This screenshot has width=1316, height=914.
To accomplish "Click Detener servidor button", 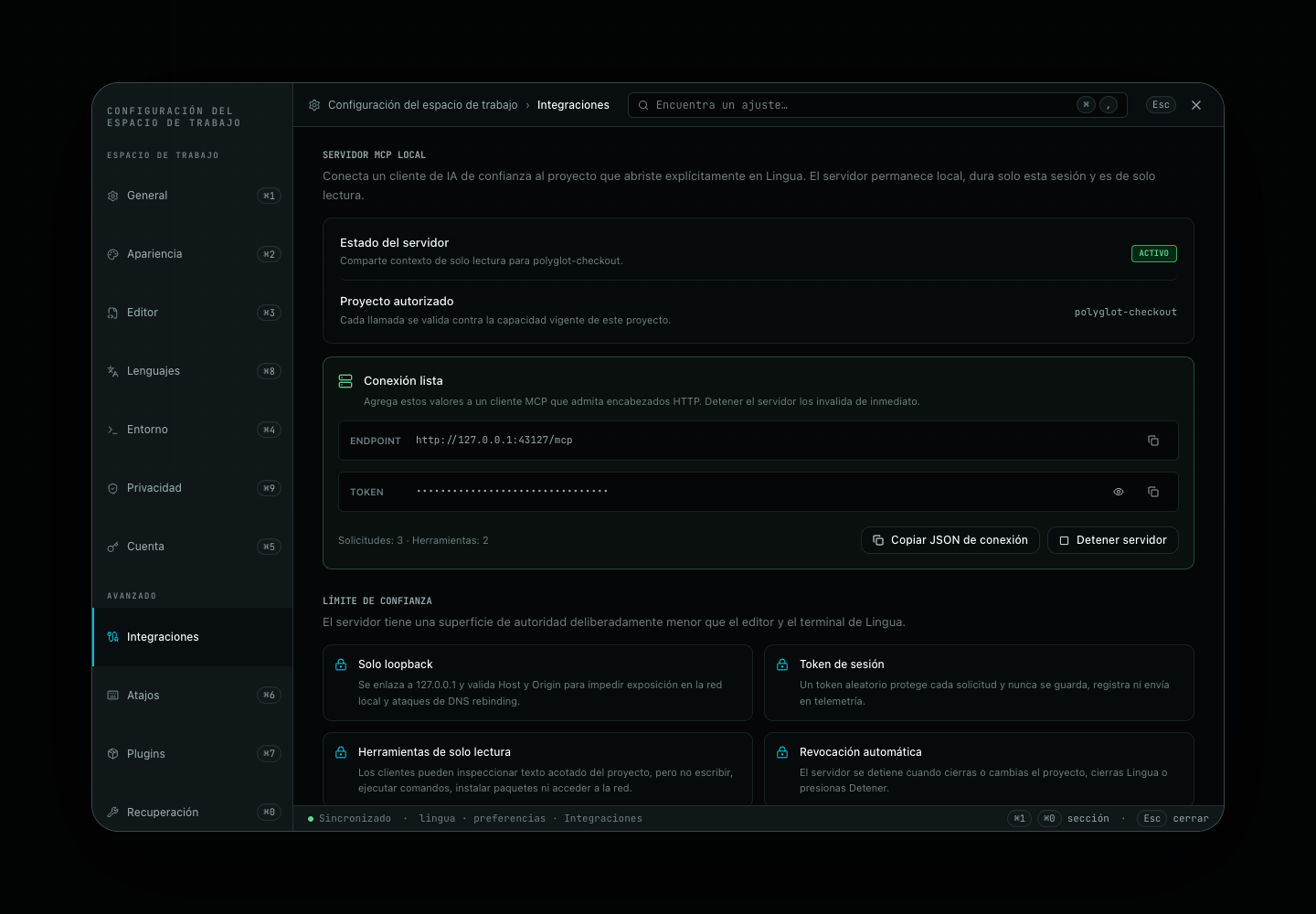I will 1113,540.
